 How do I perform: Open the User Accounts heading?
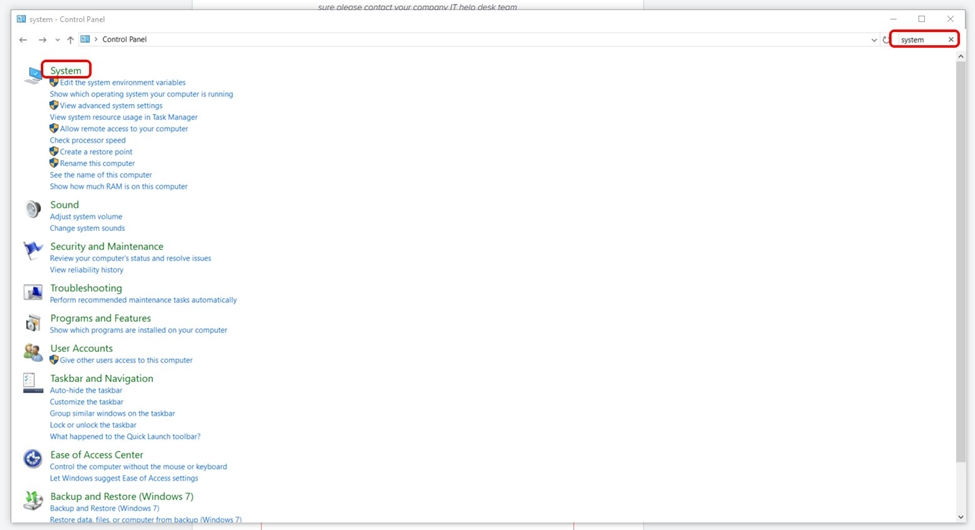pyautogui.click(x=81, y=348)
